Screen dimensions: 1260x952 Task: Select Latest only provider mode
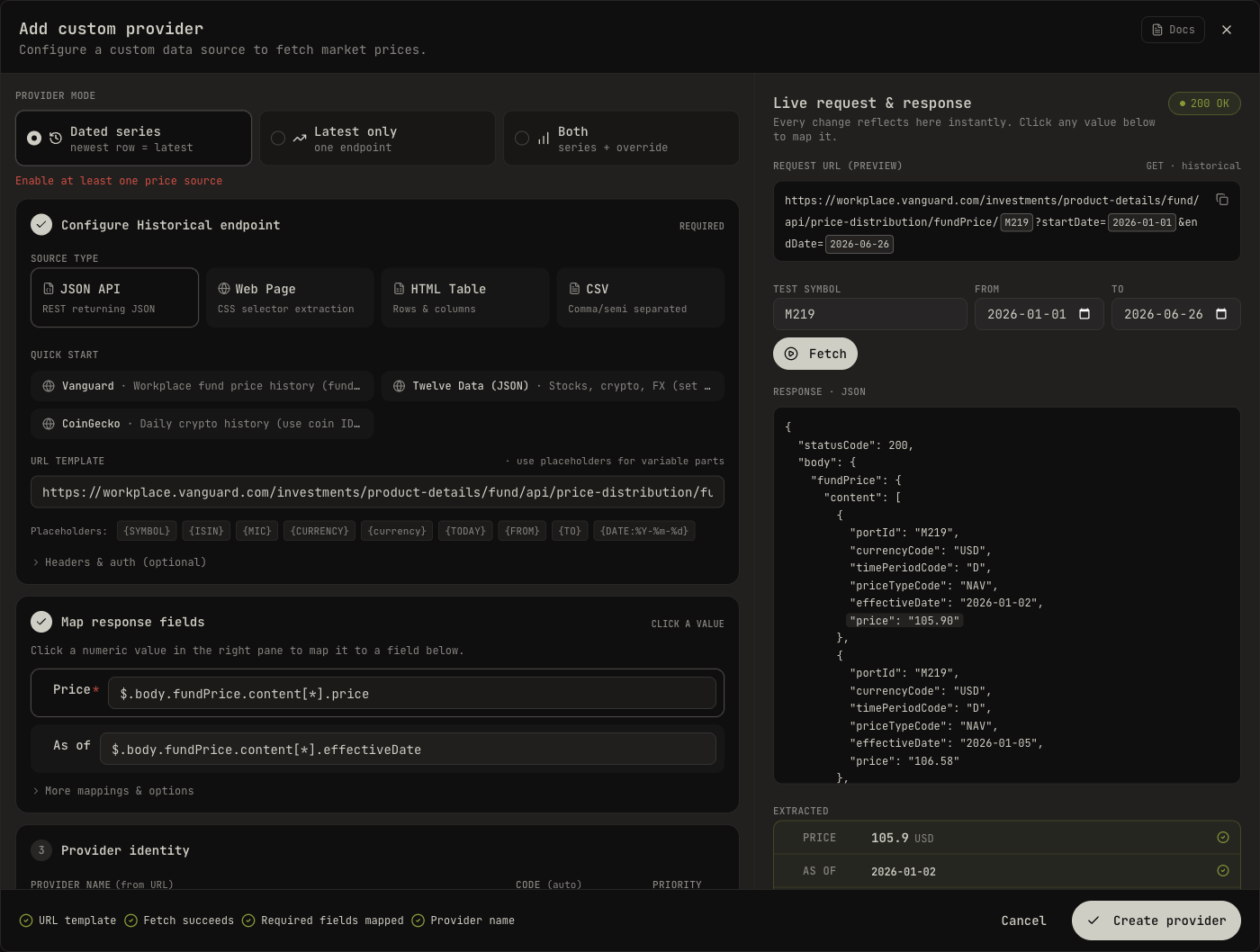click(x=377, y=139)
